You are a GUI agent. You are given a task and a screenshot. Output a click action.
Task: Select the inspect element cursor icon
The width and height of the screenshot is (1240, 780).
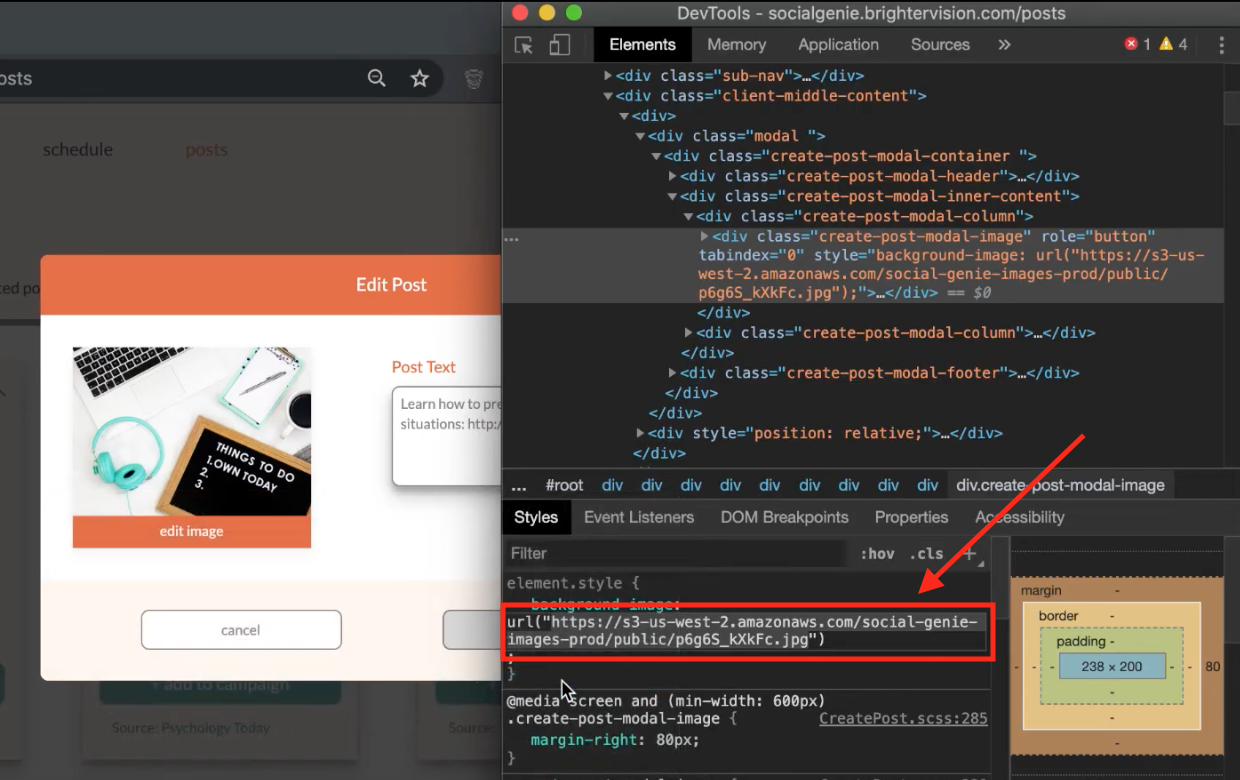(x=523, y=44)
